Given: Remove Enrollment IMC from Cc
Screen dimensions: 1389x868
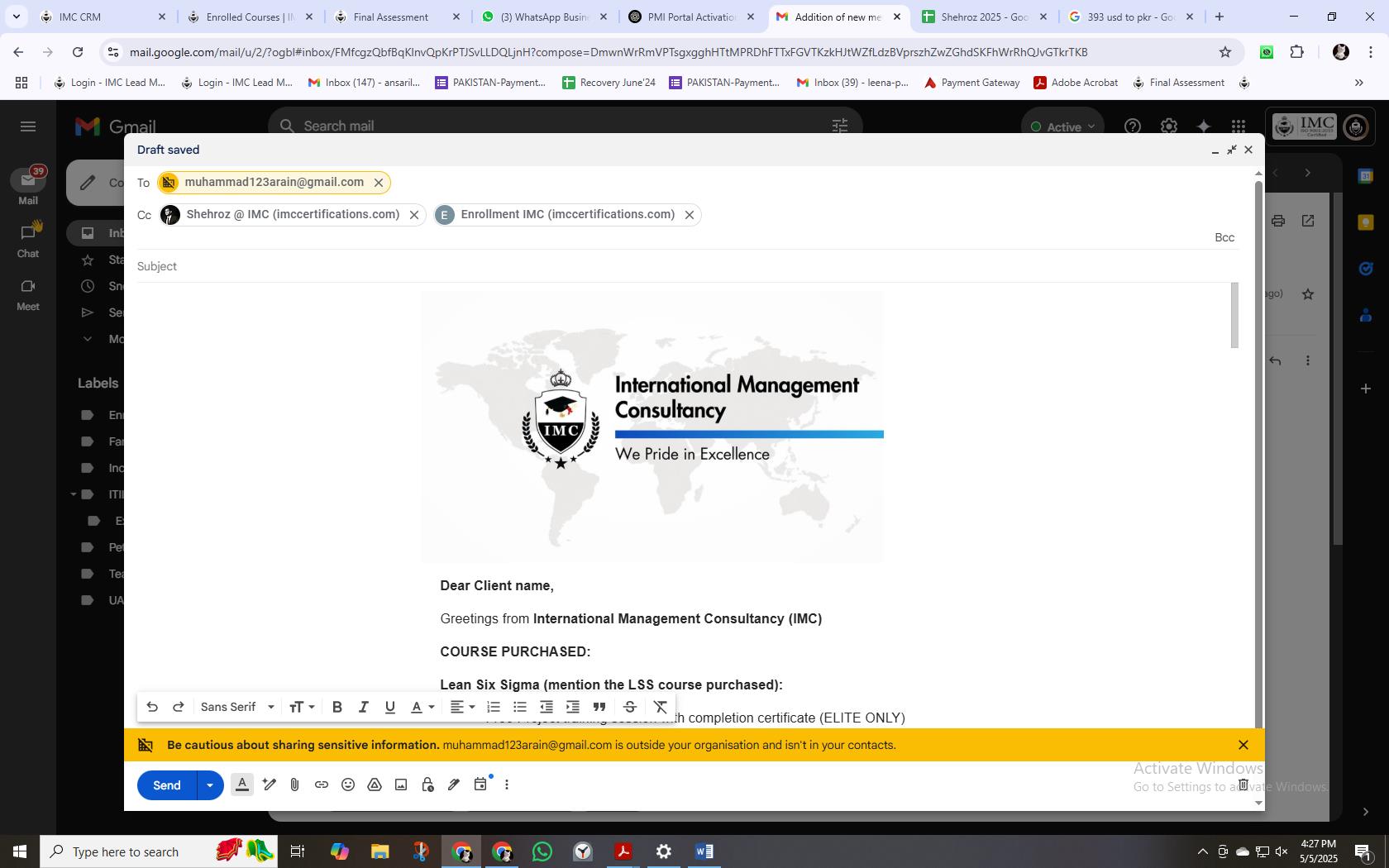Looking at the screenshot, I should 690,215.
